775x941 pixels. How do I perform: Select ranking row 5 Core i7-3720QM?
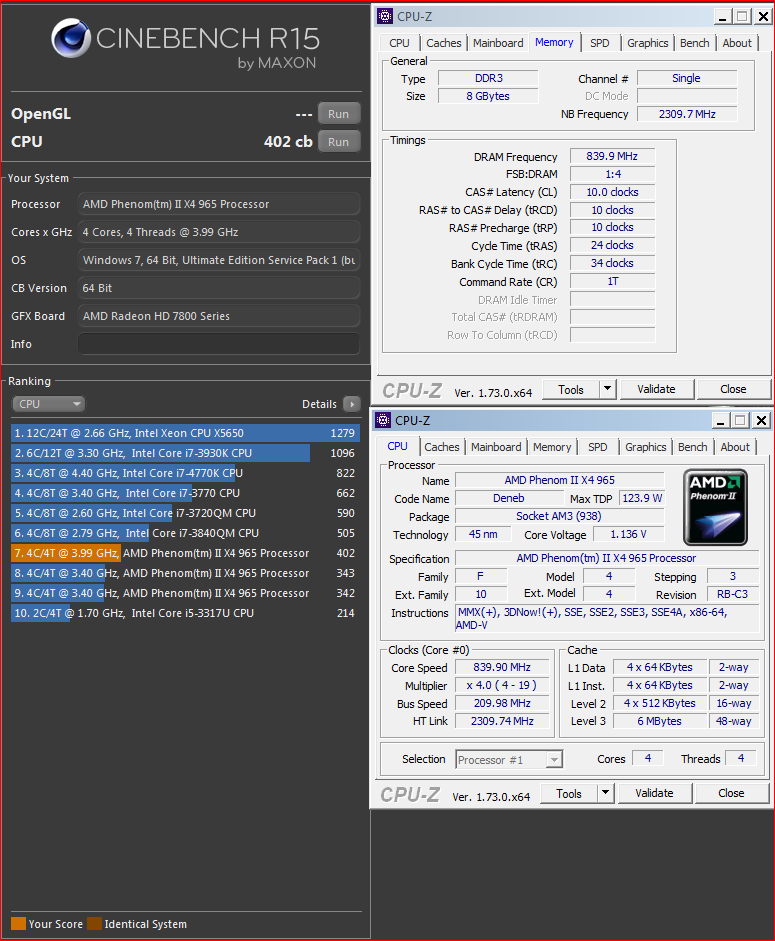pos(185,513)
